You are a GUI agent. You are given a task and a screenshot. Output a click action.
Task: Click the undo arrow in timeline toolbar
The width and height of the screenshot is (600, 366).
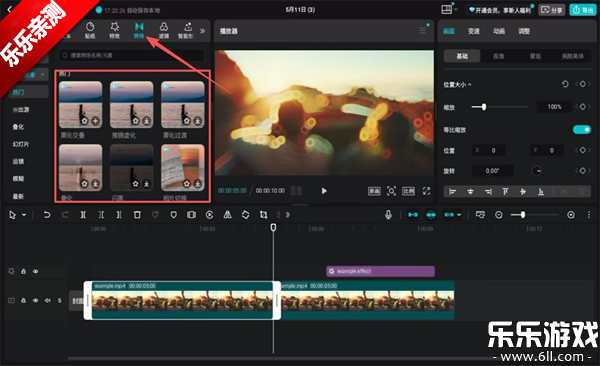coord(47,215)
